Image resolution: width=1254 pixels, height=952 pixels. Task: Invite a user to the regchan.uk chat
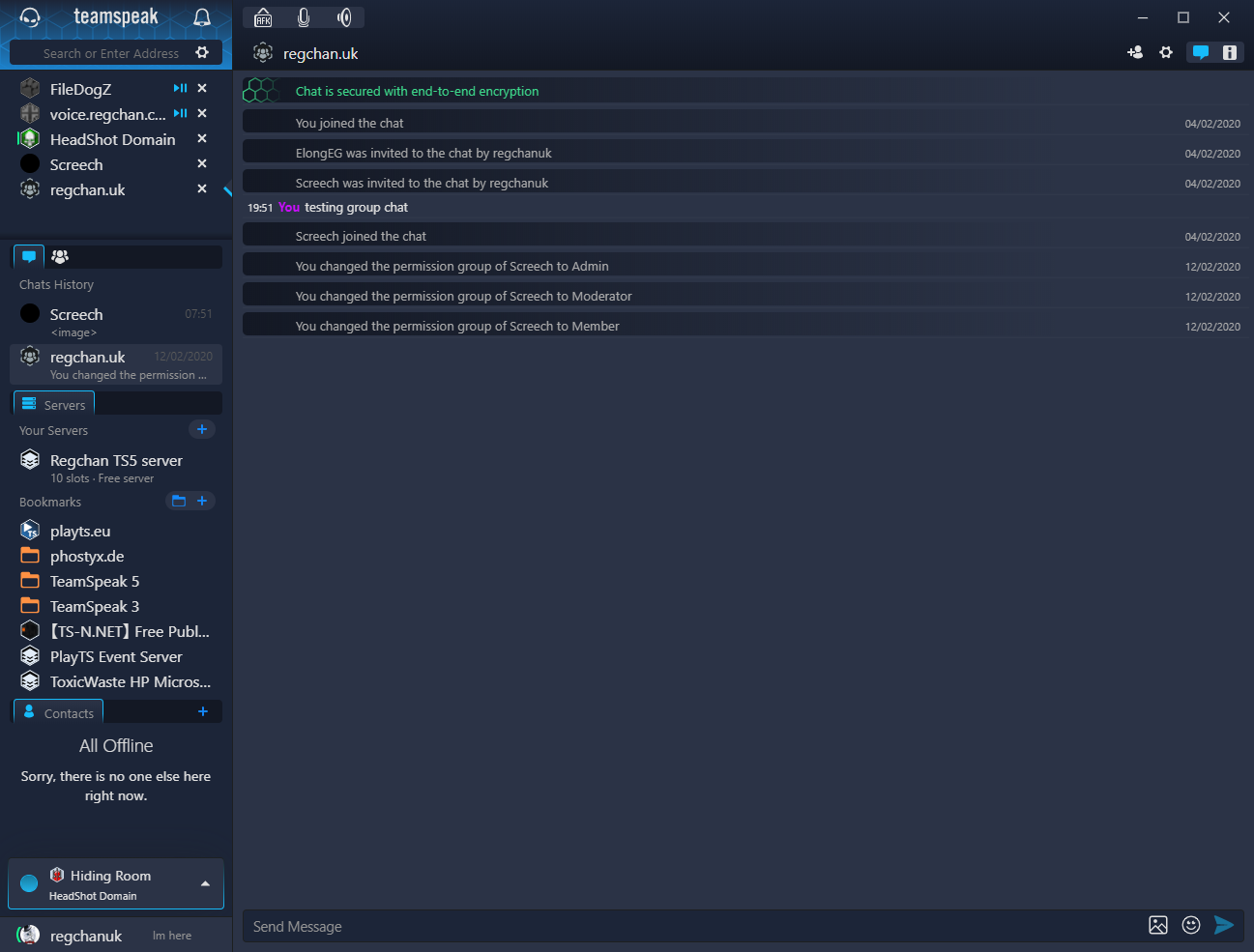[1135, 52]
